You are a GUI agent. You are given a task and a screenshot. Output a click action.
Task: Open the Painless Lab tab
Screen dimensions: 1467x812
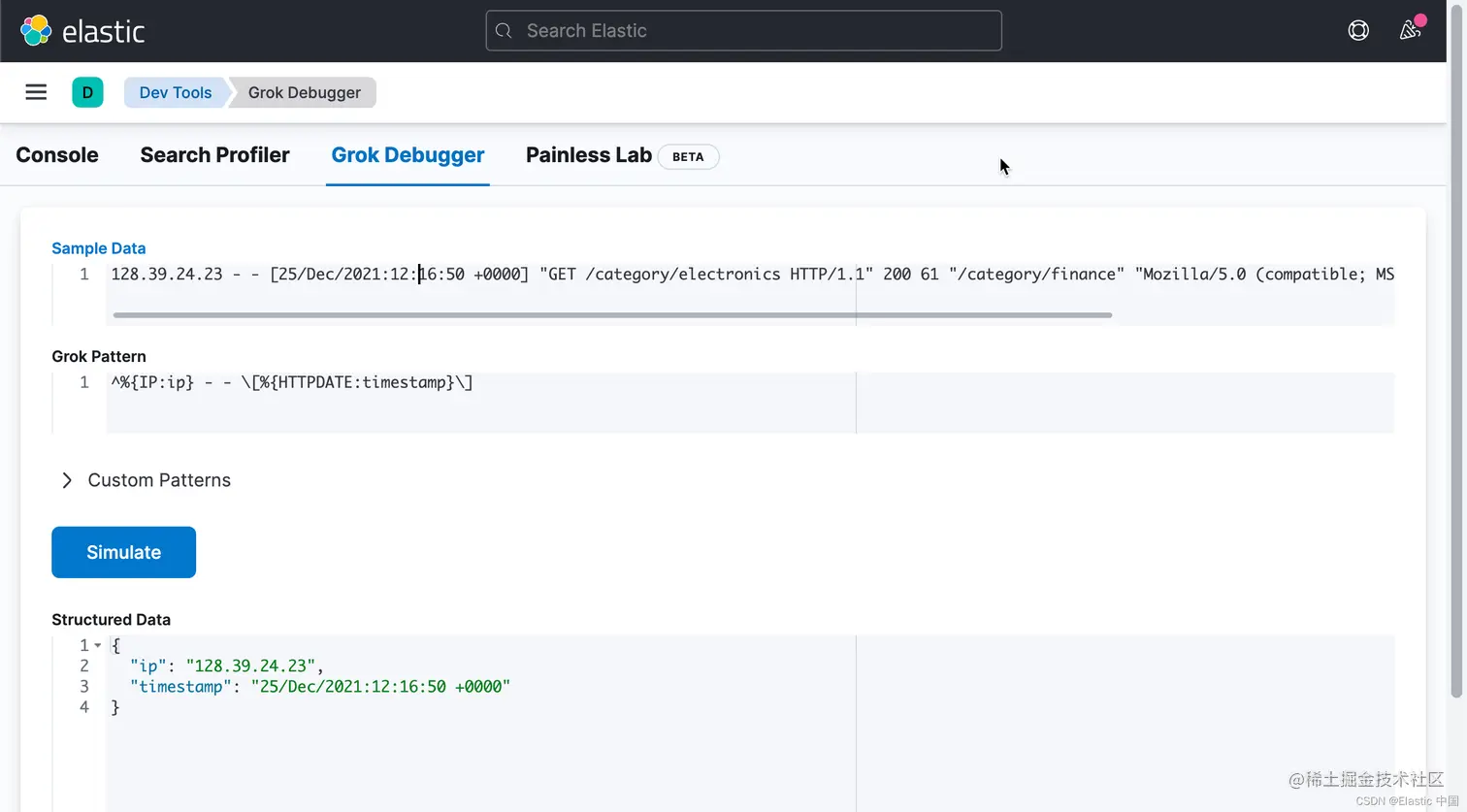click(588, 155)
